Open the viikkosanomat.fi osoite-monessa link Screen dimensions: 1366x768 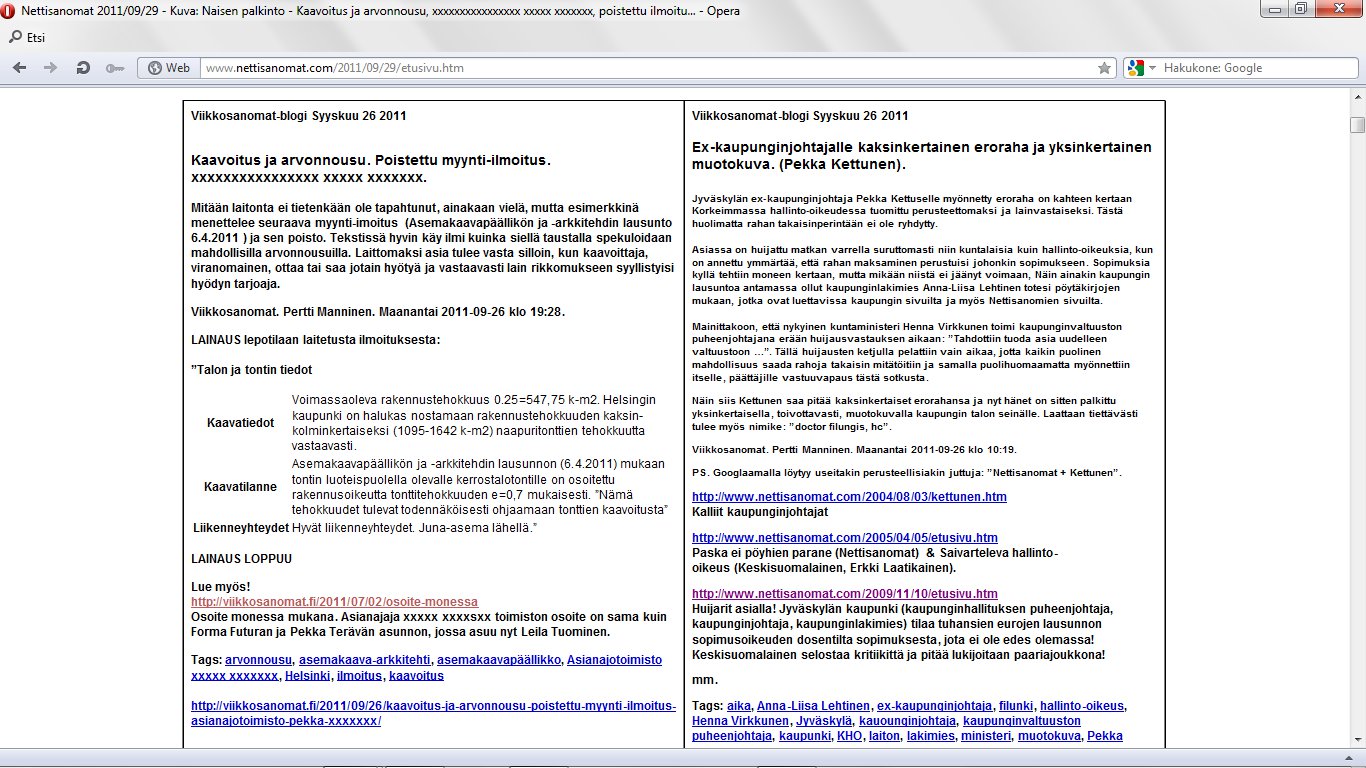point(334,602)
